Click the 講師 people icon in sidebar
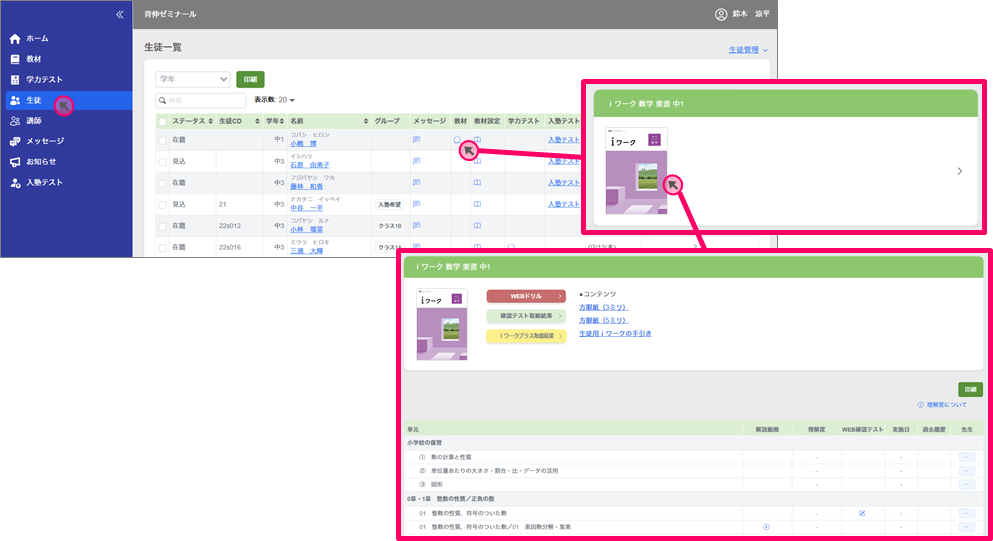 [x=14, y=121]
